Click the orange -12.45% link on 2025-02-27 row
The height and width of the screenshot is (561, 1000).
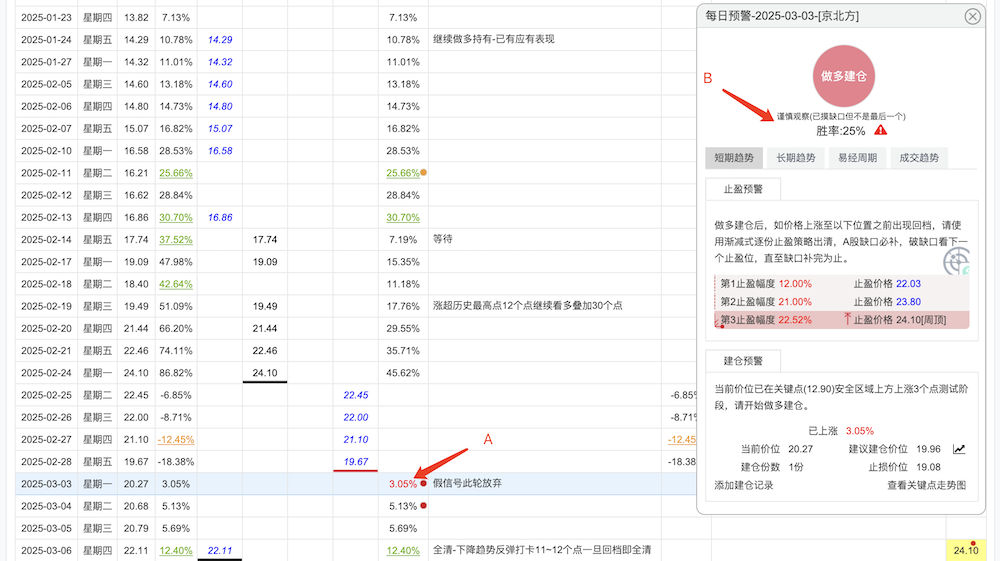[x=176, y=440]
